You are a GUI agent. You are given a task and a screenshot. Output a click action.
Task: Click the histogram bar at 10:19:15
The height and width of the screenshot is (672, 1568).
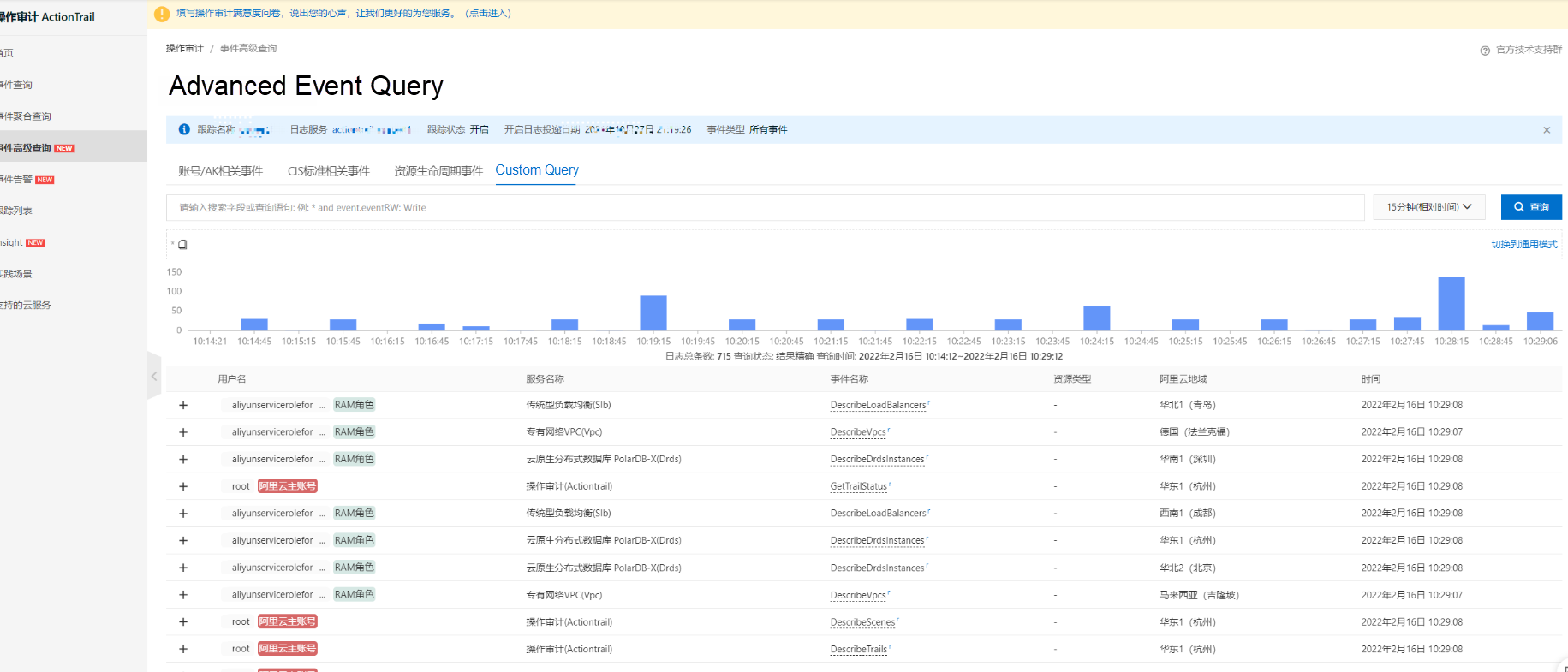pos(653,313)
